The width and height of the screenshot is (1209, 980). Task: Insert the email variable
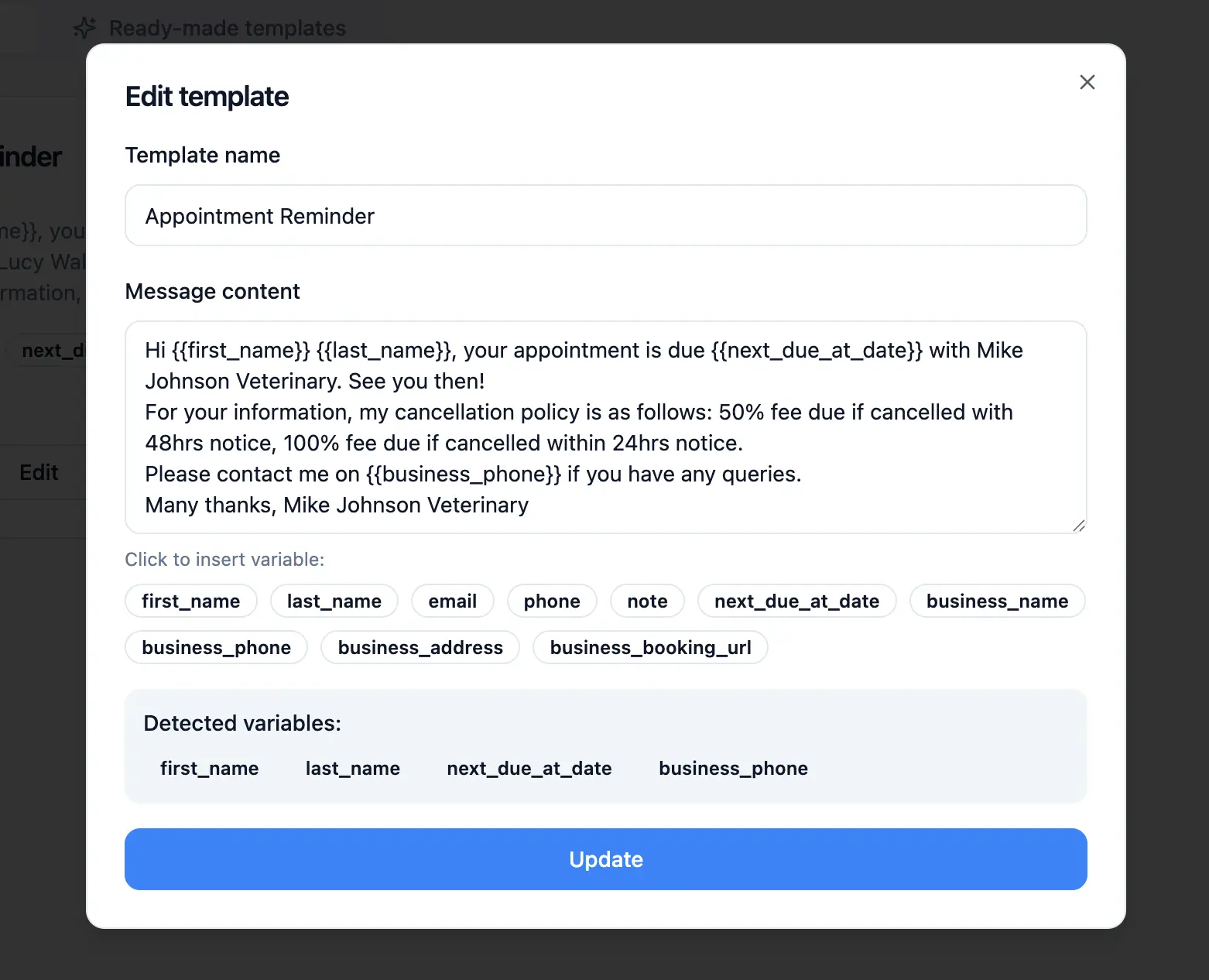[x=452, y=601]
